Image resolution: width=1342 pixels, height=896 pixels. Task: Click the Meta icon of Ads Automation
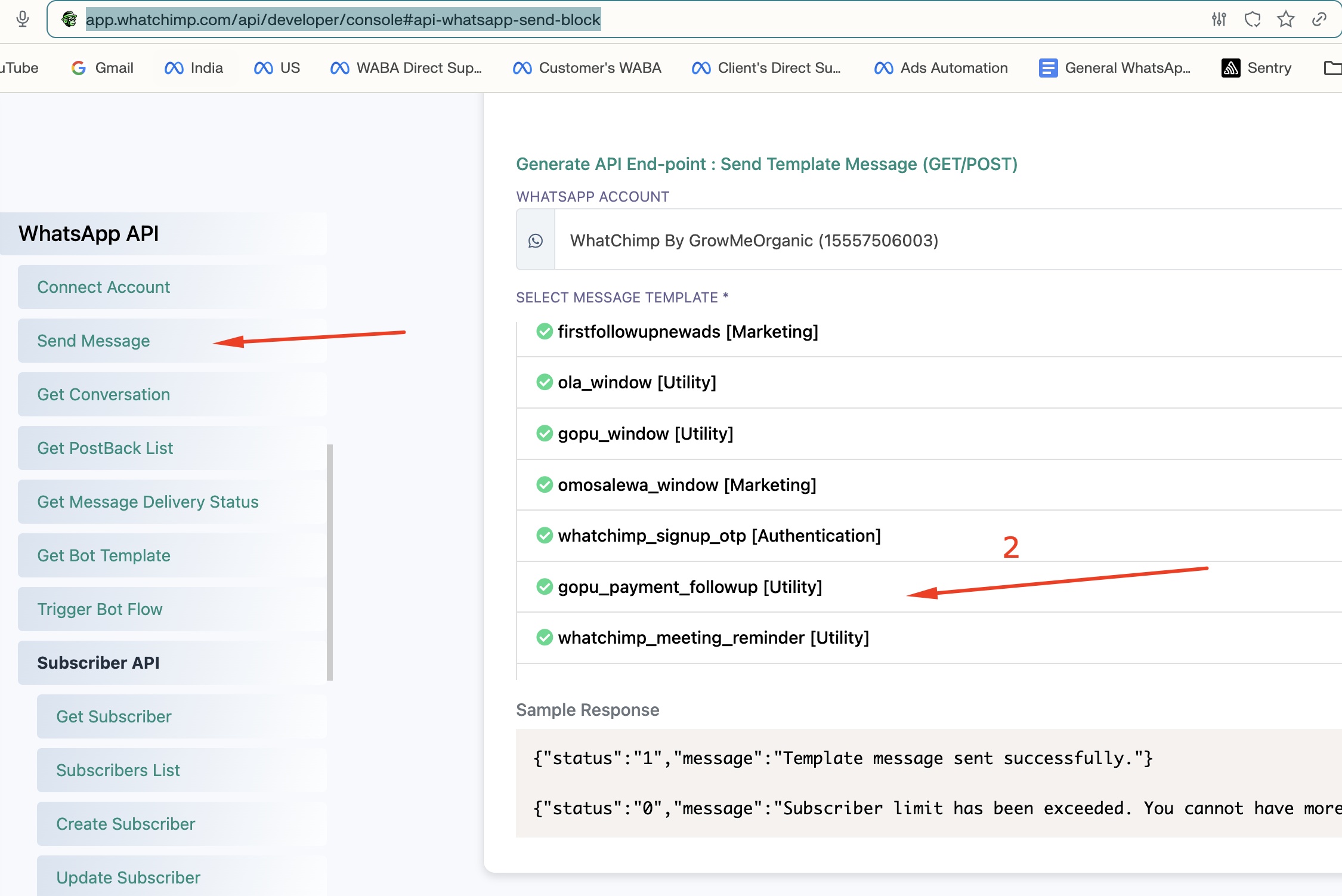pos(884,68)
